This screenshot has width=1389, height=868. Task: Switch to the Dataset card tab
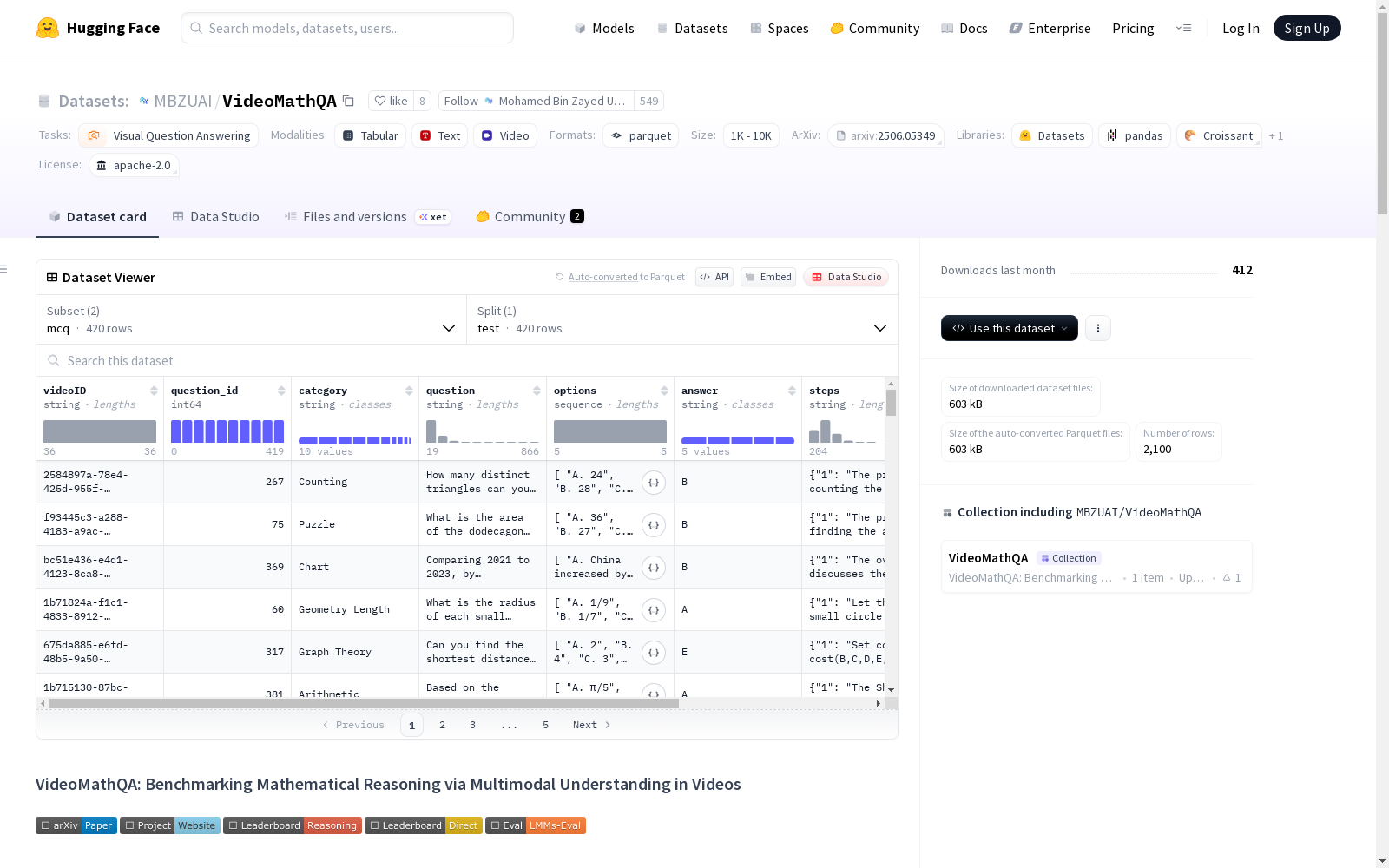(x=97, y=217)
